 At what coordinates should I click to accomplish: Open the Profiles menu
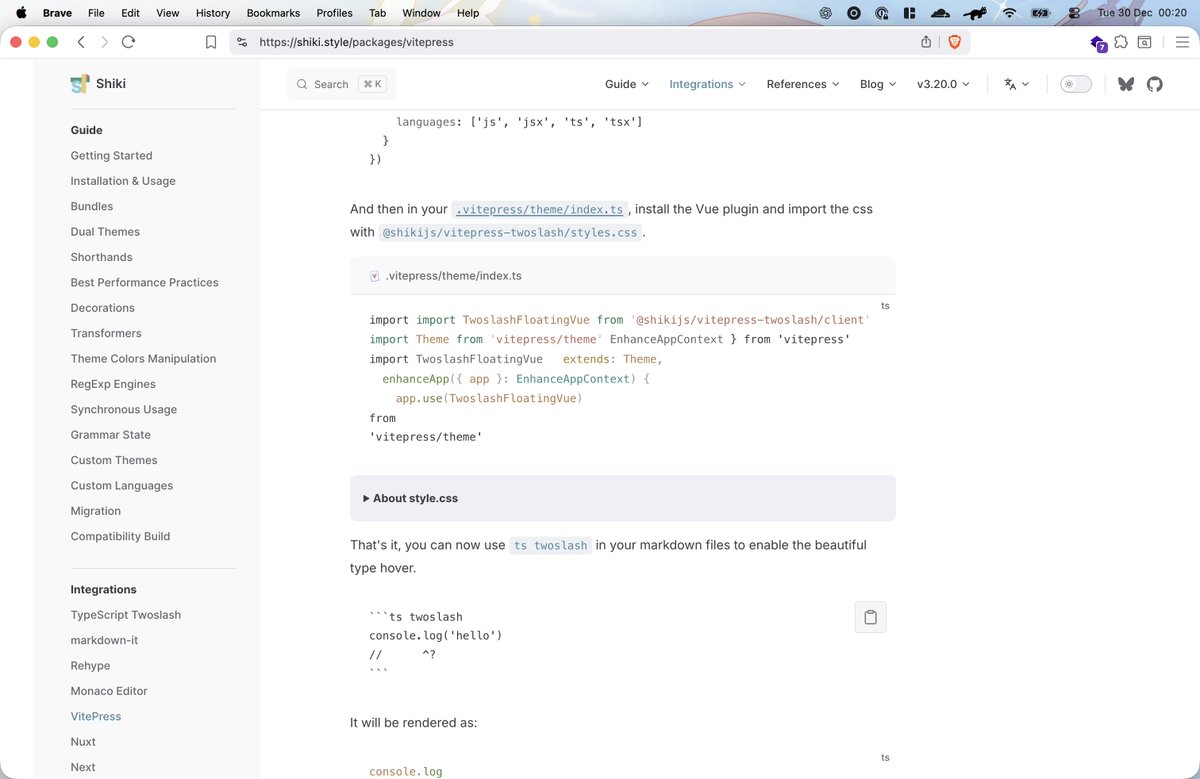point(334,13)
